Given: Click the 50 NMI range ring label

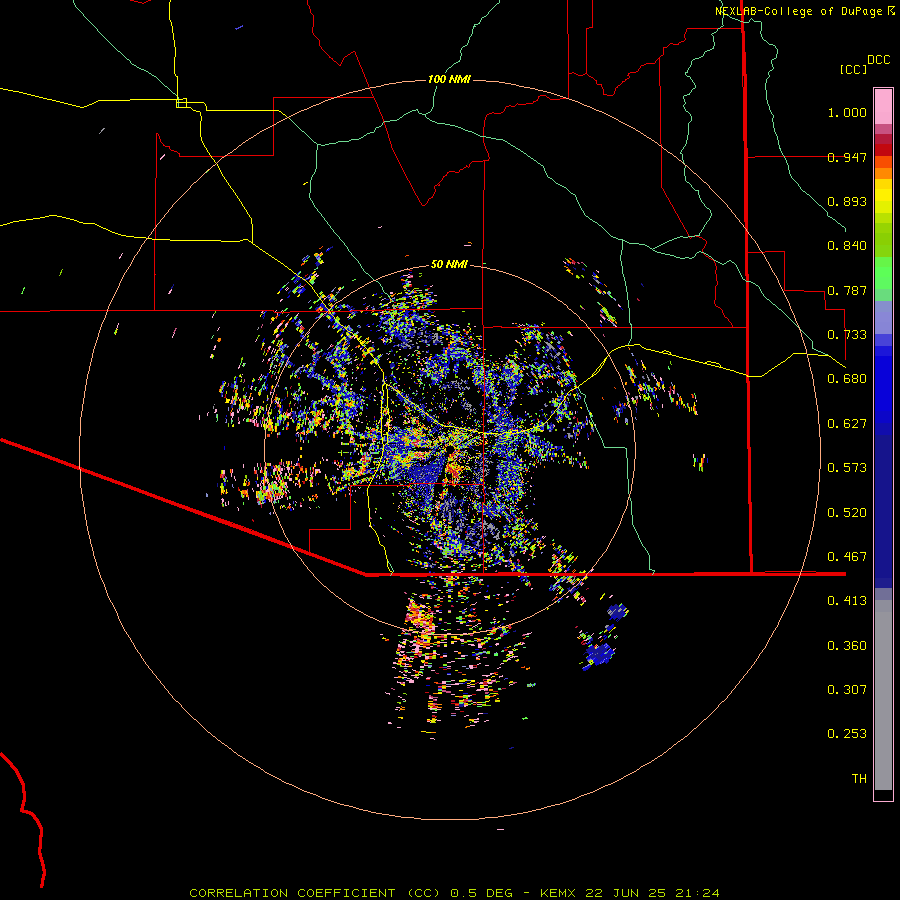Looking at the screenshot, I should pos(449,264).
